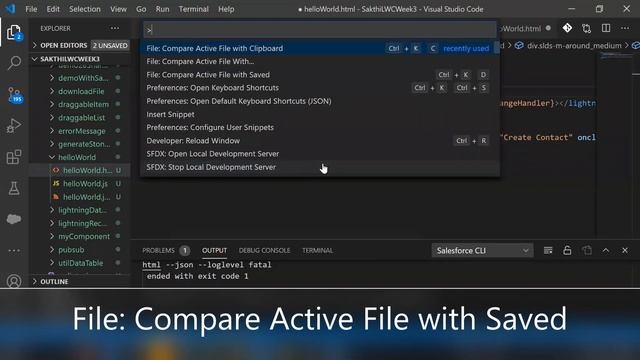Viewport: 640px width, 360px height.
Task: Click the command palette input field
Action: (x=320, y=30)
